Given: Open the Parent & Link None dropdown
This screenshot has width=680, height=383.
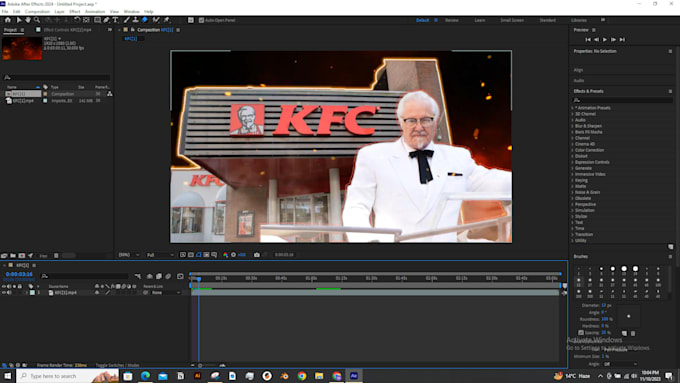Looking at the screenshot, I should pos(165,293).
